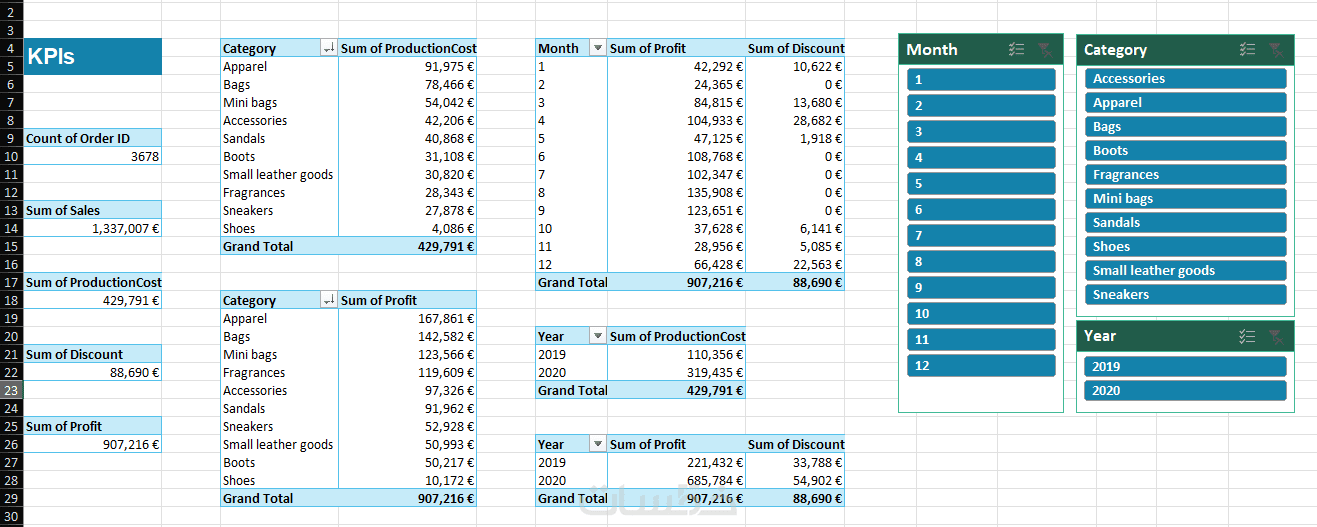This screenshot has height=527, width=1317.
Task: Open Year filter in Profit and Discount pivot
Action: pos(598,444)
